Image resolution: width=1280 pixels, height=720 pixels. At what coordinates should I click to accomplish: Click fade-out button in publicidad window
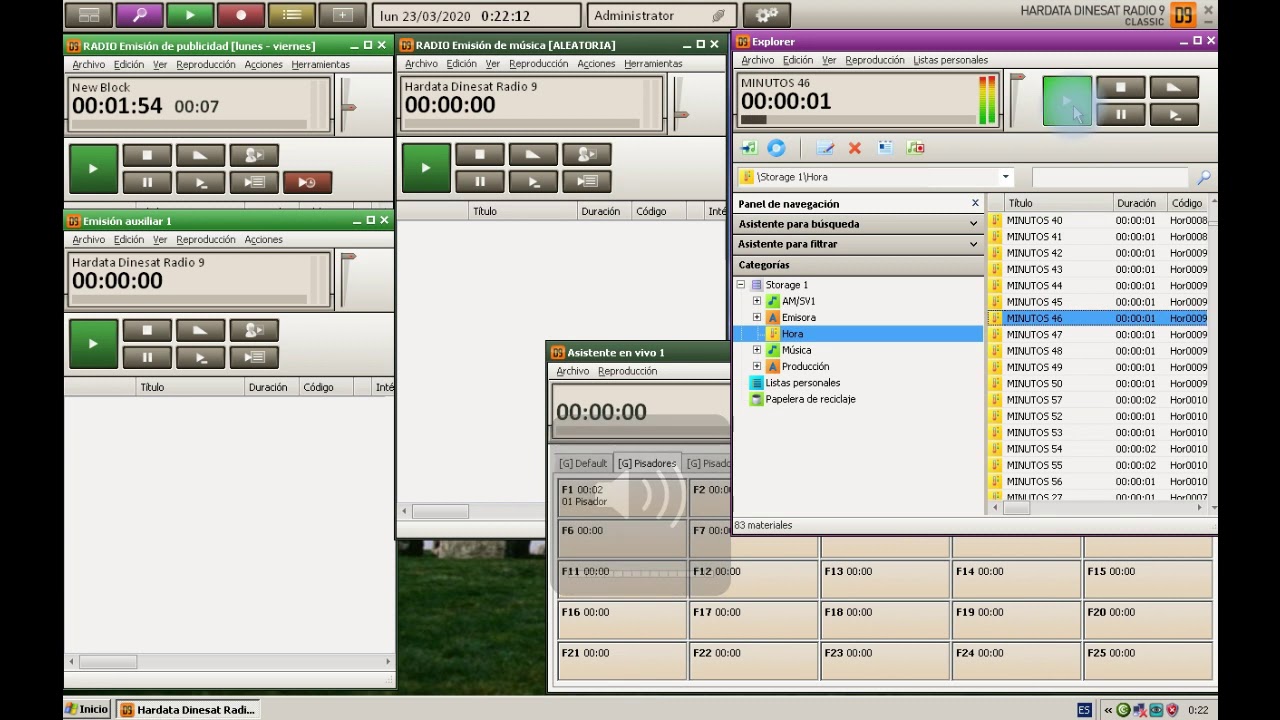coord(200,155)
